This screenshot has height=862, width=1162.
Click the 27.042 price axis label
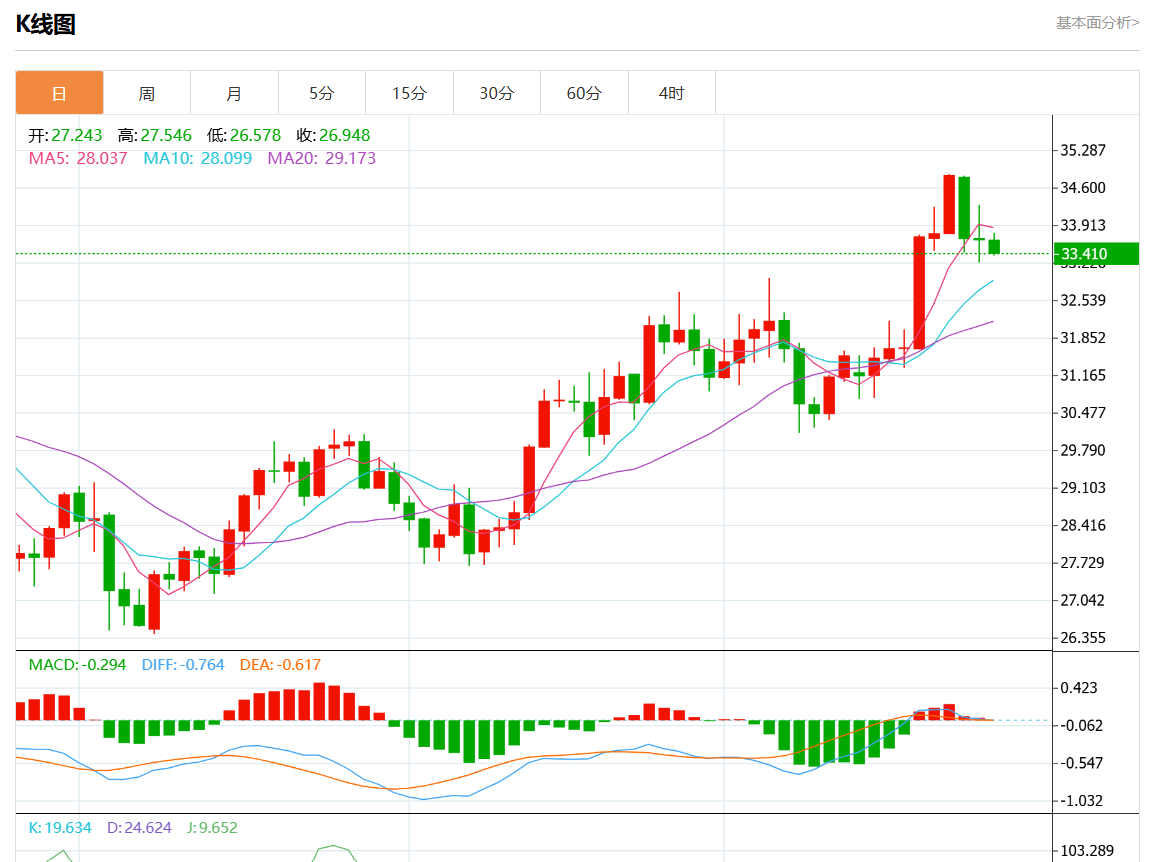(x=1083, y=600)
